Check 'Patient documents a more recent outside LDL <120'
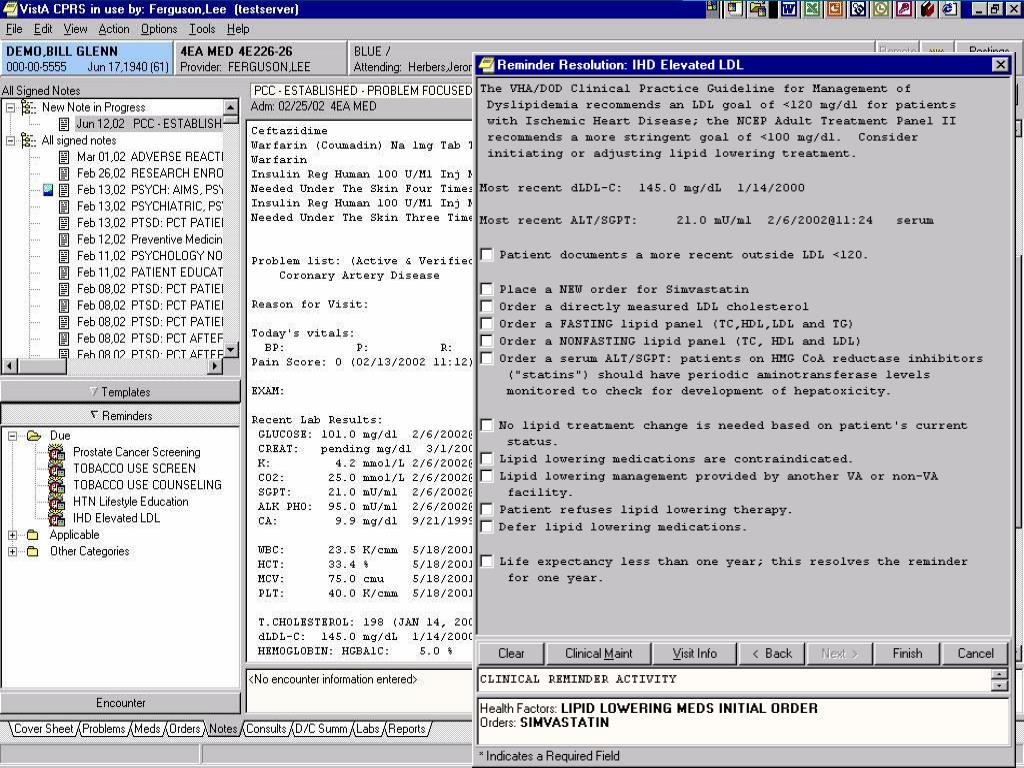Image resolution: width=1024 pixels, height=768 pixels. click(x=487, y=255)
